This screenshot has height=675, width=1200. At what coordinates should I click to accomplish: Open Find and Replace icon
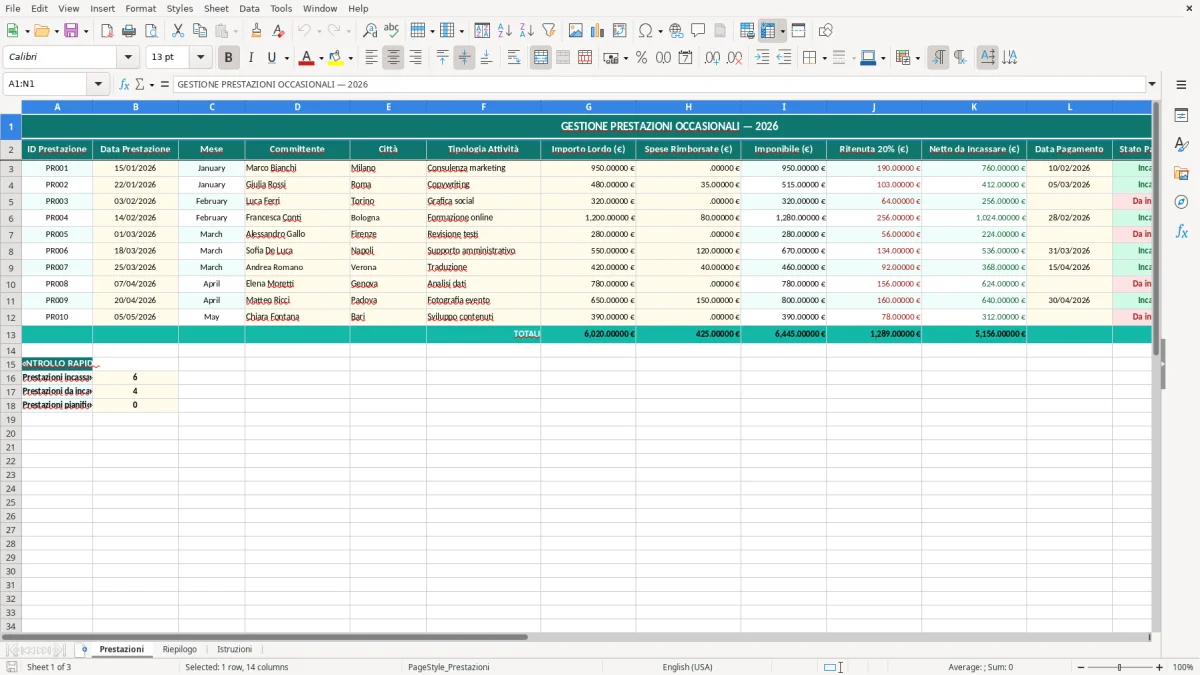(x=370, y=31)
